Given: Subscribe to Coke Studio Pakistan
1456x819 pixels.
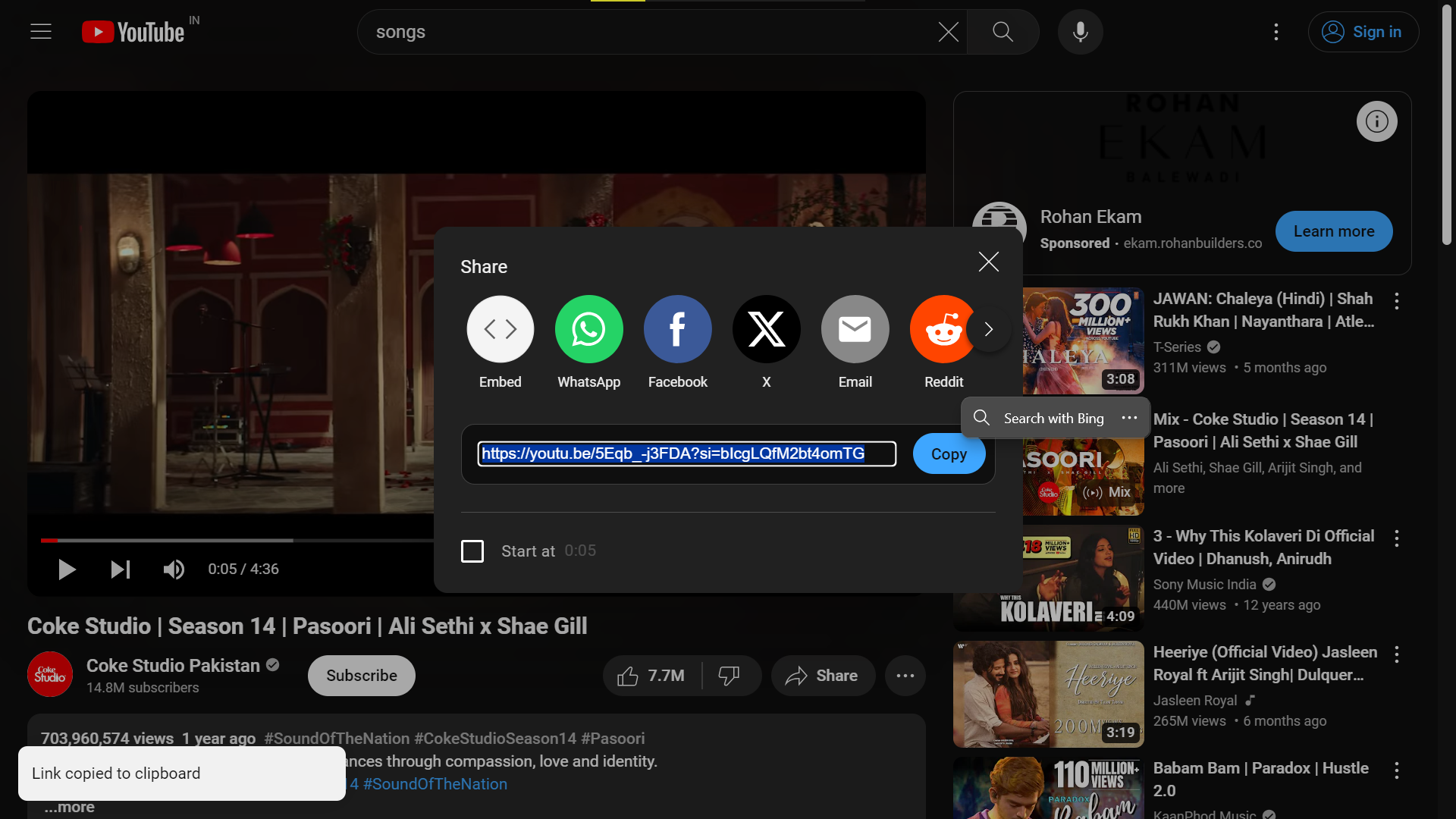Looking at the screenshot, I should pos(361,676).
